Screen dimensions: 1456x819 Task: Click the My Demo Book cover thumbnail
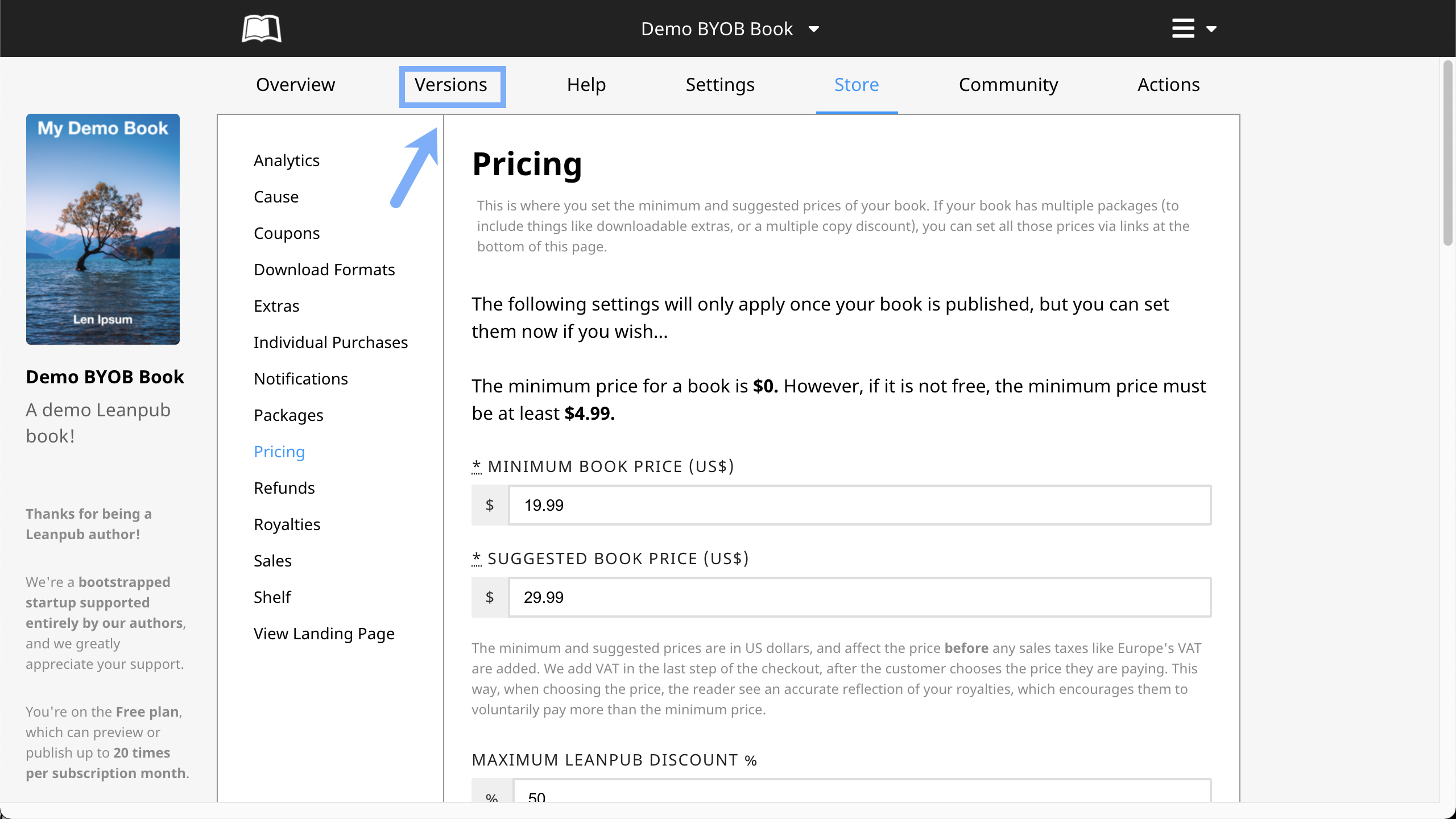coord(103,229)
